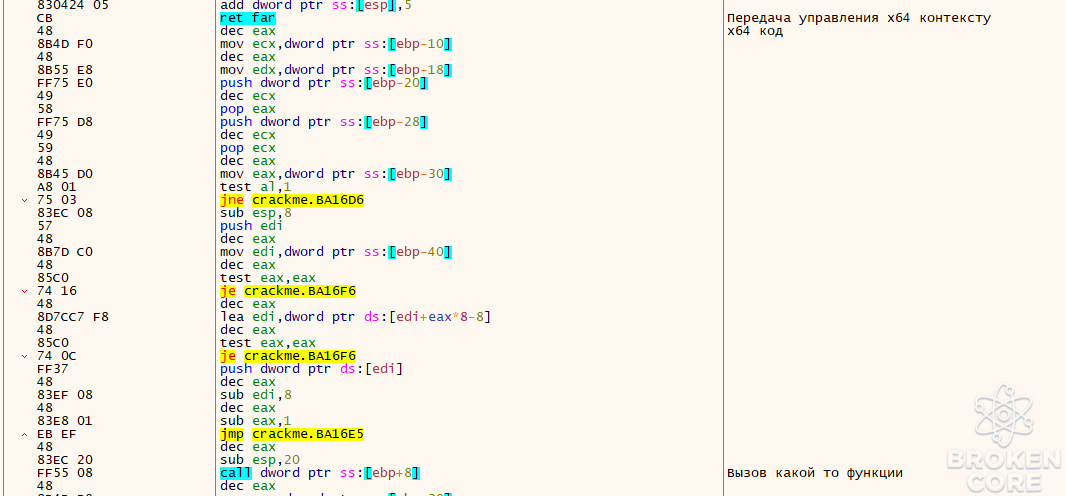Click the opcode bytes '830424 05'
The width and height of the screenshot is (1066, 496).
(x=71, y=5)
